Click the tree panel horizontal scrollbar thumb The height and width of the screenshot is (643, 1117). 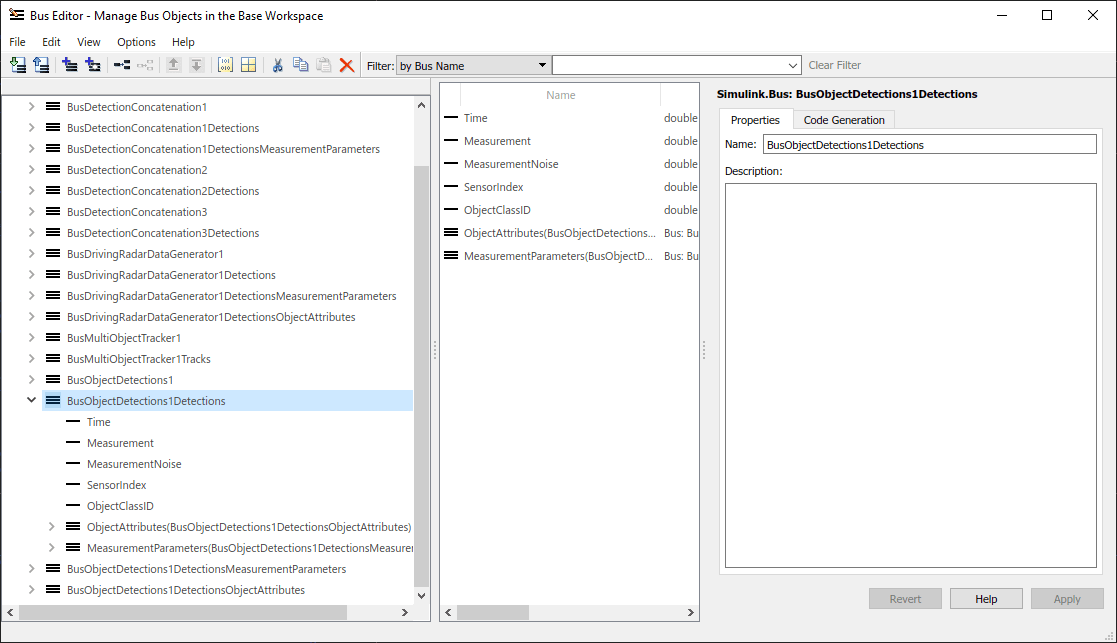point(182,612)
